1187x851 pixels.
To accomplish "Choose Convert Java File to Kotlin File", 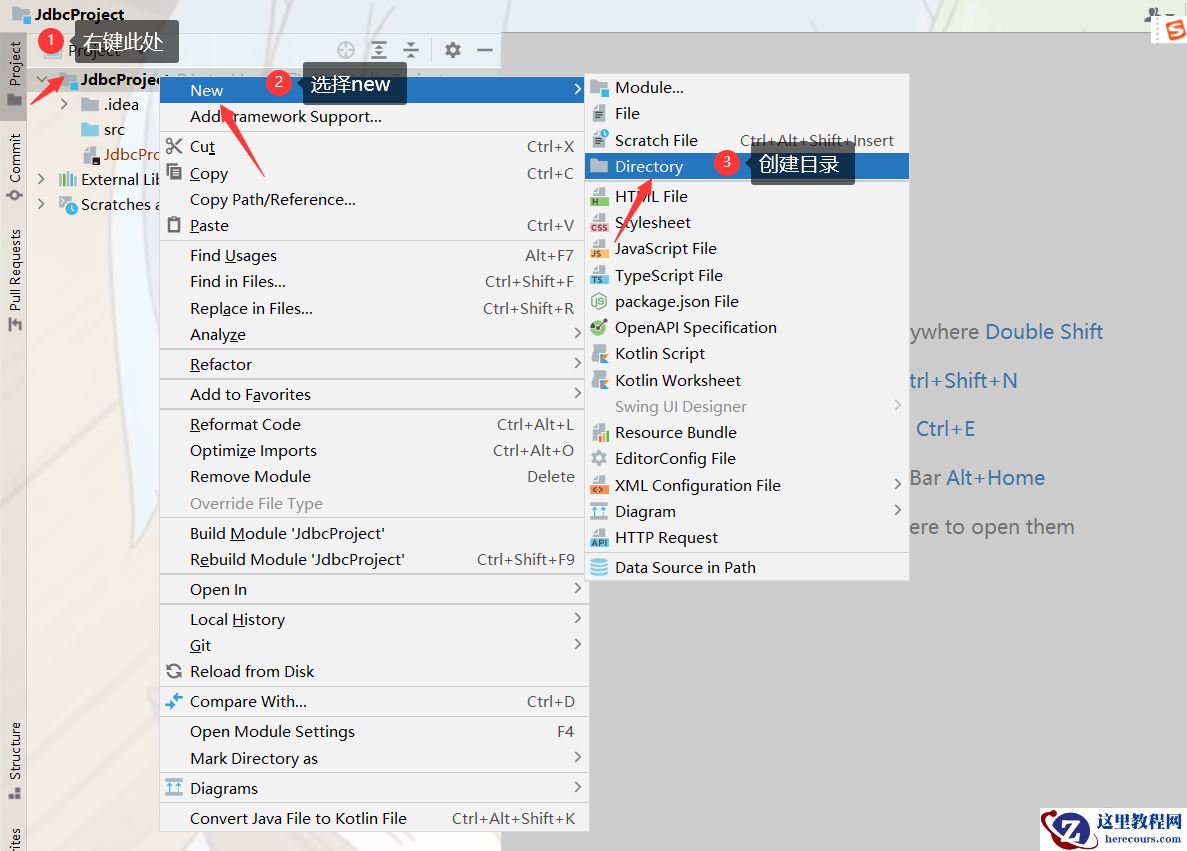I will [x=373, y=818].
